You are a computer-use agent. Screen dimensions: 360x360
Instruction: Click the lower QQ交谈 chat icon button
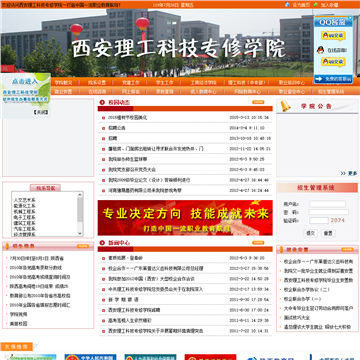[333, 62]
